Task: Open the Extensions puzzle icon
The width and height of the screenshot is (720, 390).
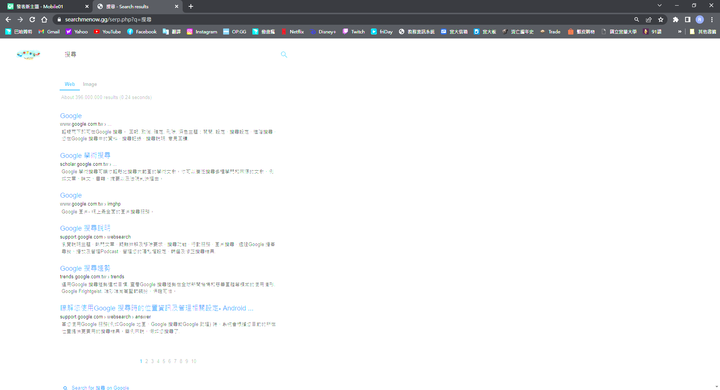Action: 675,20
